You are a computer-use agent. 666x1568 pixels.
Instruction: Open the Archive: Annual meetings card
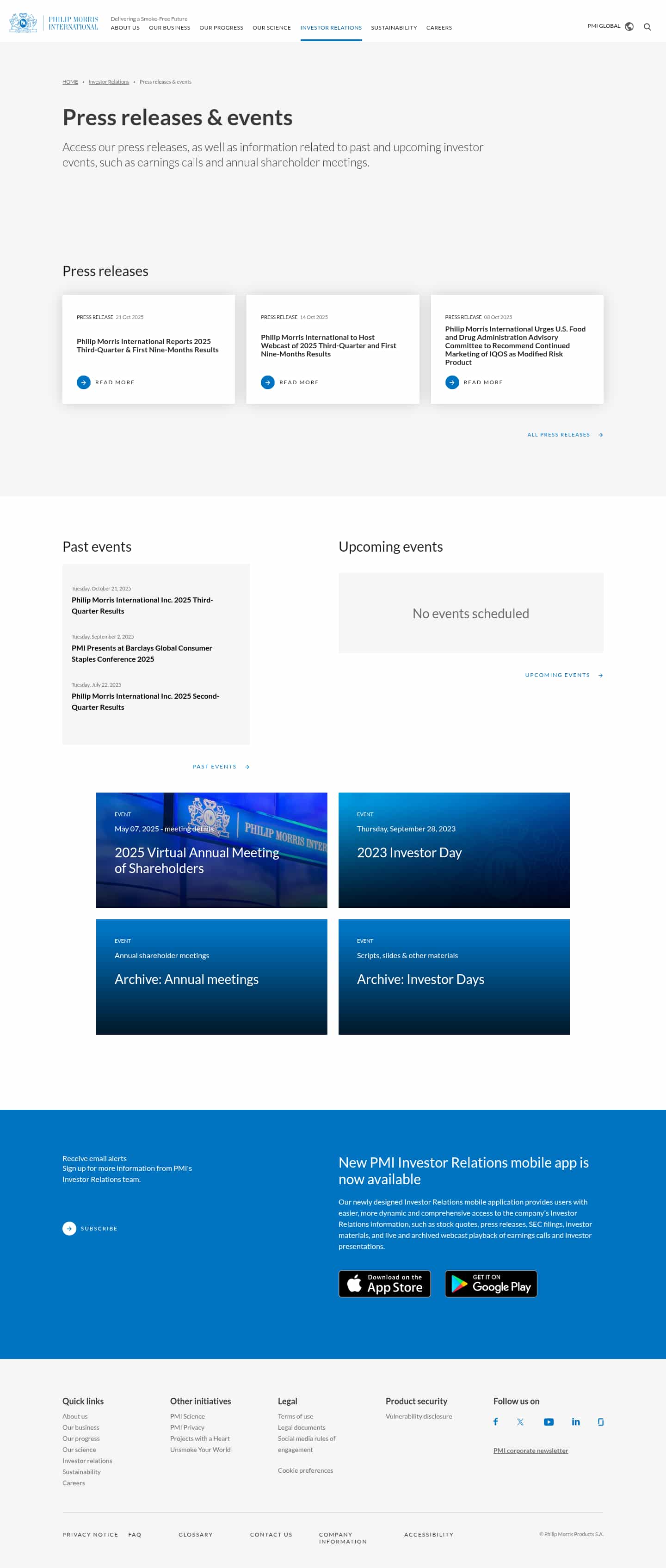[x=212, y=977]
